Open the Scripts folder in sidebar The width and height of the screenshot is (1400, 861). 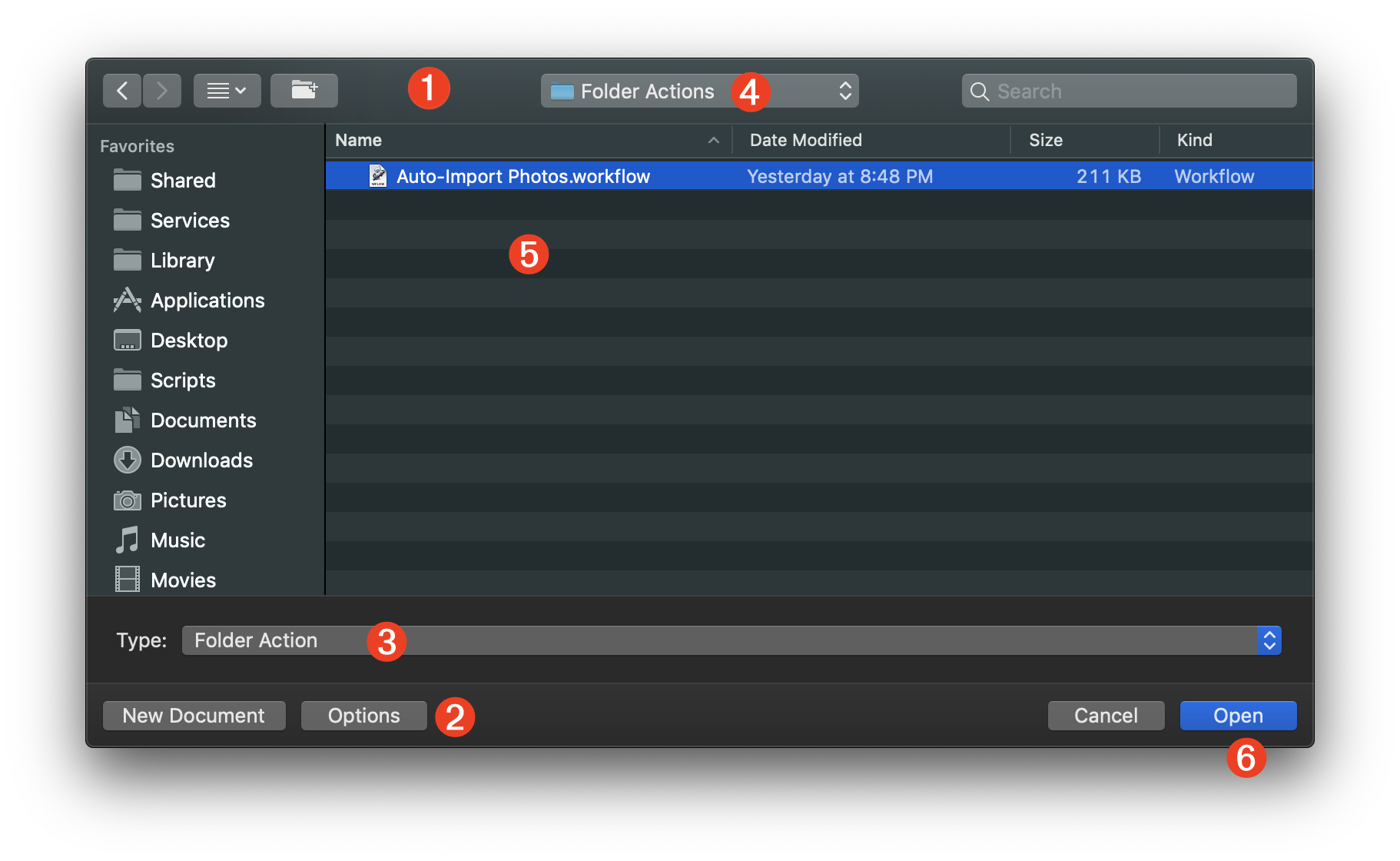click(x=183, y=380)
